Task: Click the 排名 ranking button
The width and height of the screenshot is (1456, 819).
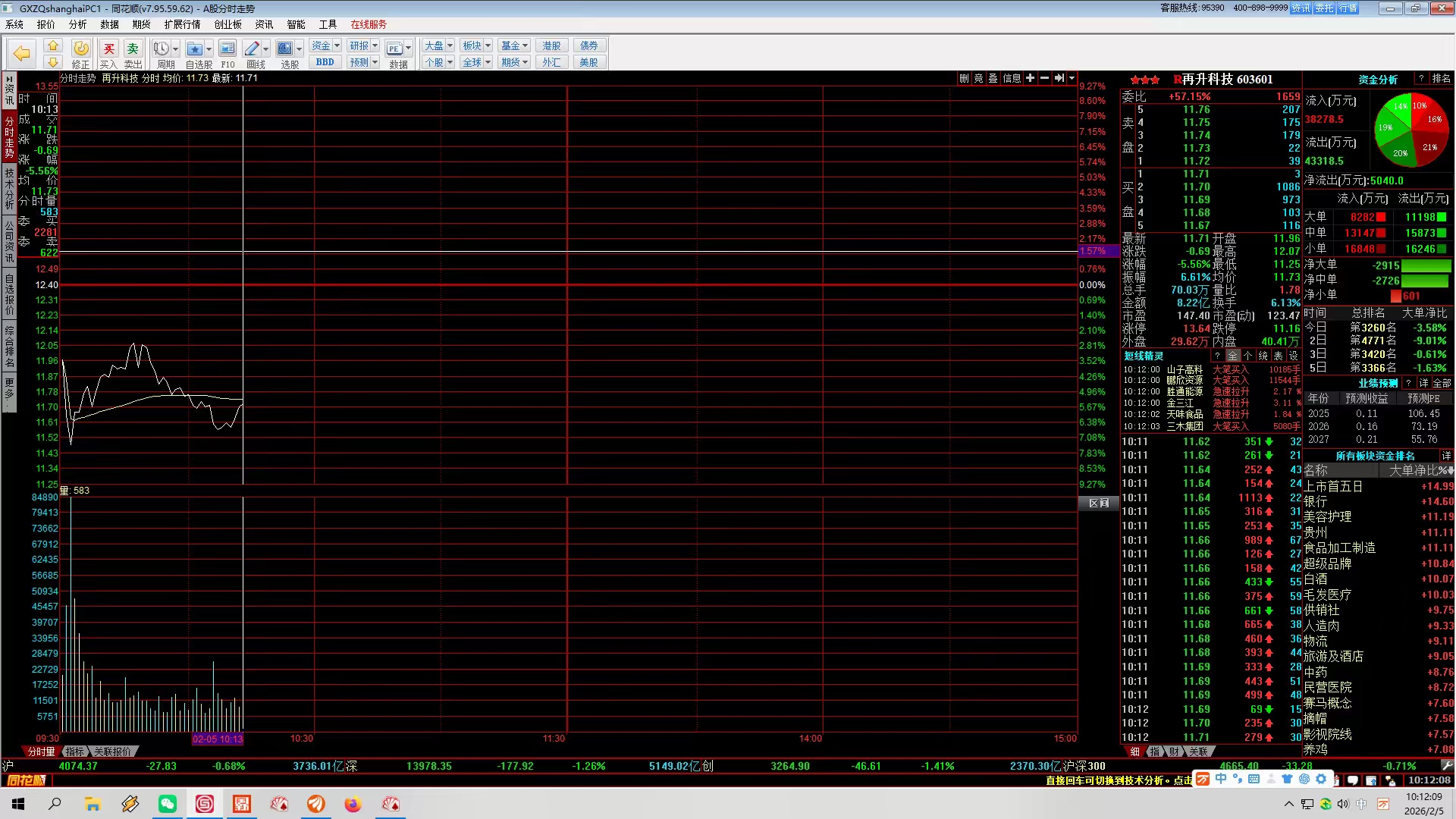Action: coord(1441,79)
